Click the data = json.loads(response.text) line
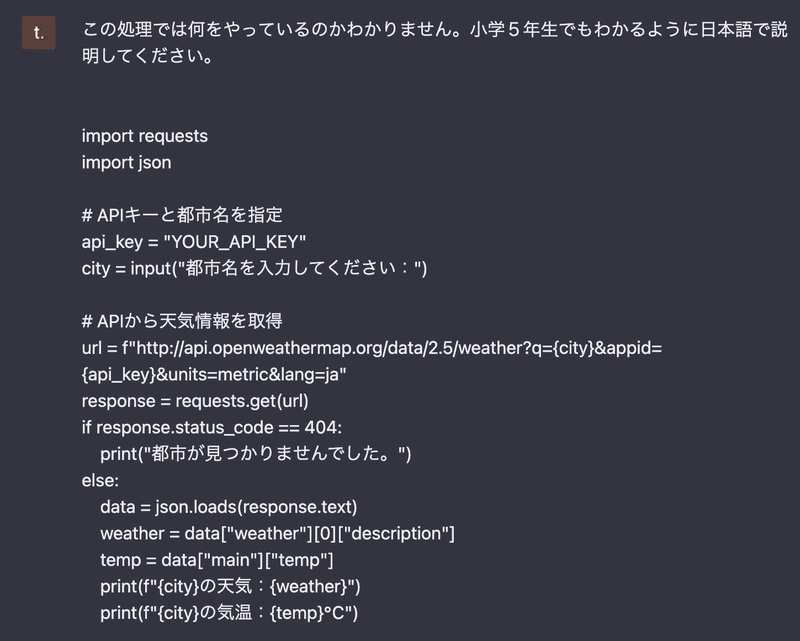This screenshot has height=641, width=800. (229, 507)
